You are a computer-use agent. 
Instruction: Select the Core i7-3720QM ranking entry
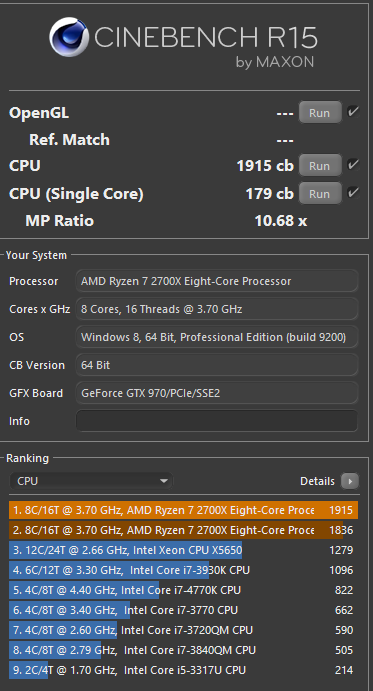point(183,630)
